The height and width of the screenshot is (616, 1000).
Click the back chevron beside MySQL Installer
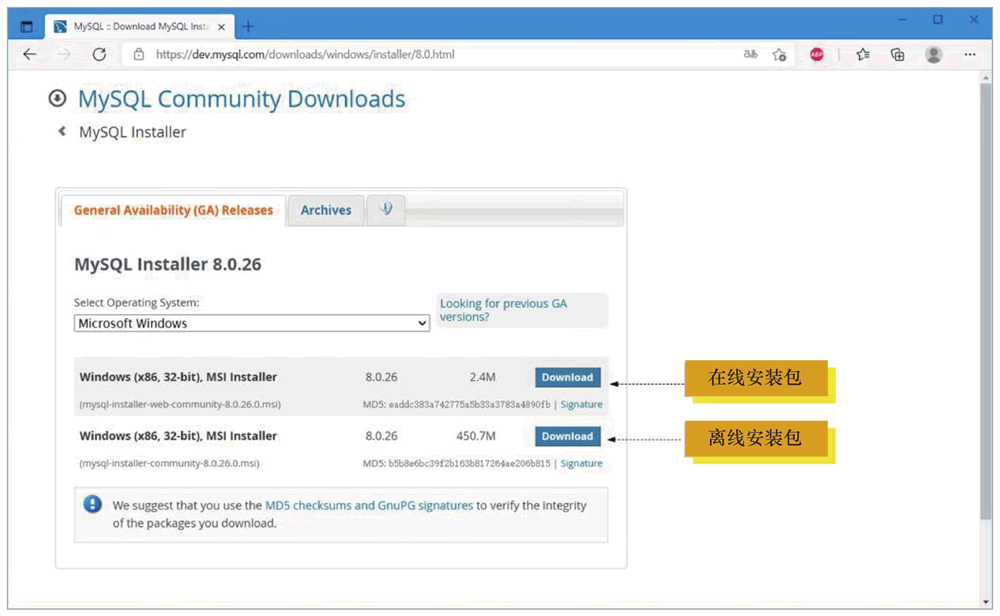pyautogui.click(x=62, y=131)
